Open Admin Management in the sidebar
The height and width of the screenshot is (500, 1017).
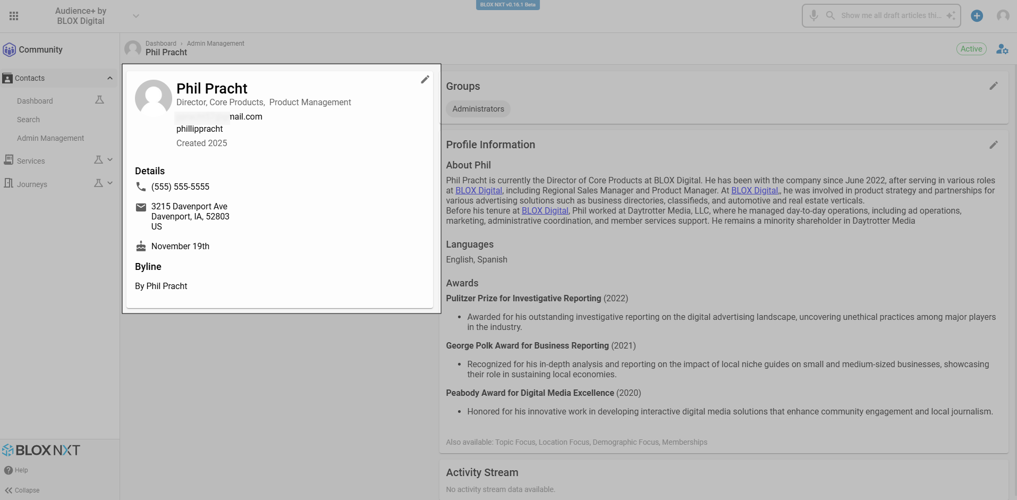pos(51,138)
